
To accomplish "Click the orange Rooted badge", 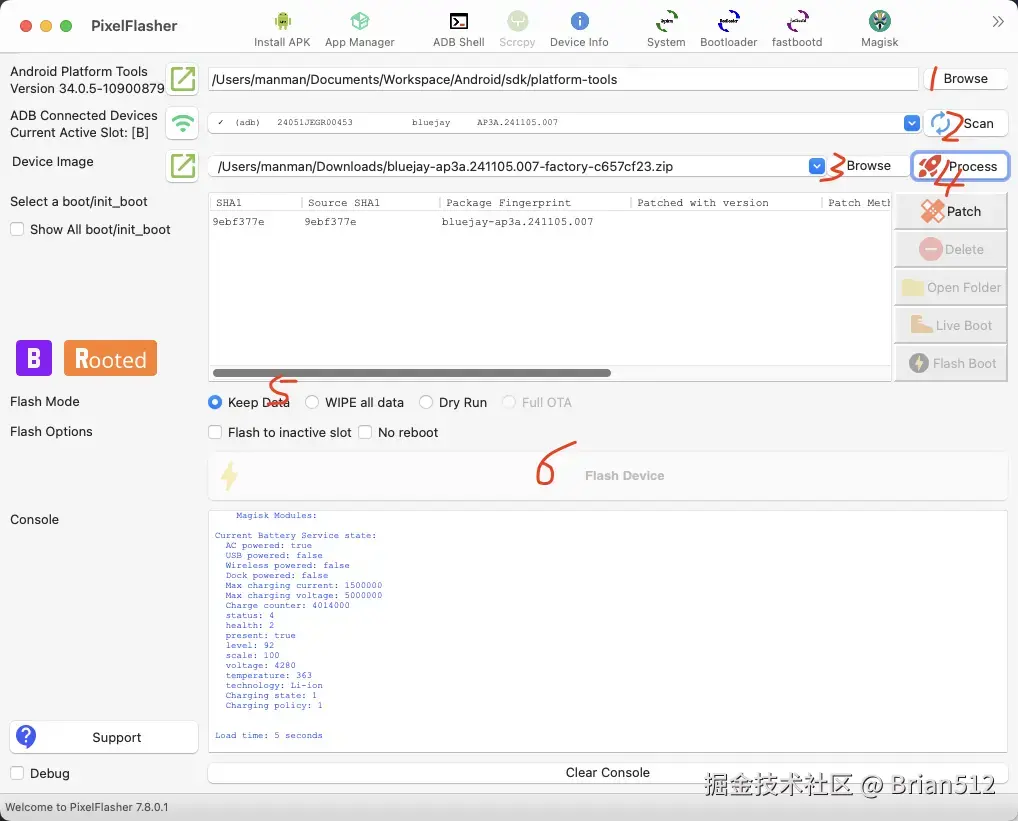I will pos(110,358).
